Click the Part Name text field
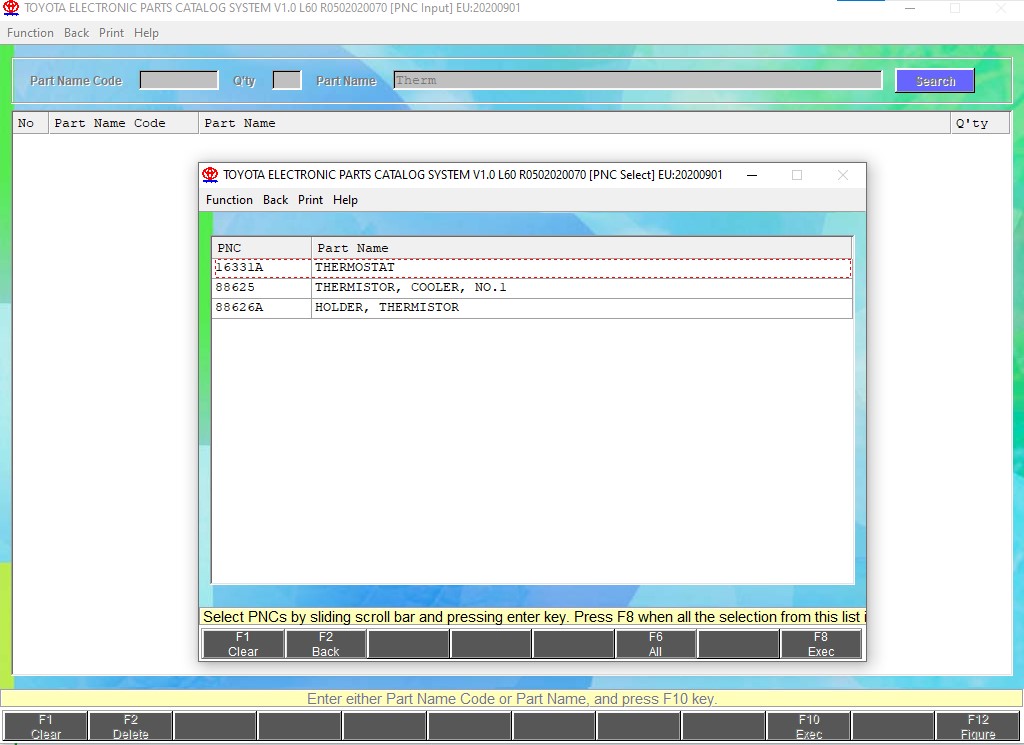Viewport: 1024px width, 745px height. point(637,80)
